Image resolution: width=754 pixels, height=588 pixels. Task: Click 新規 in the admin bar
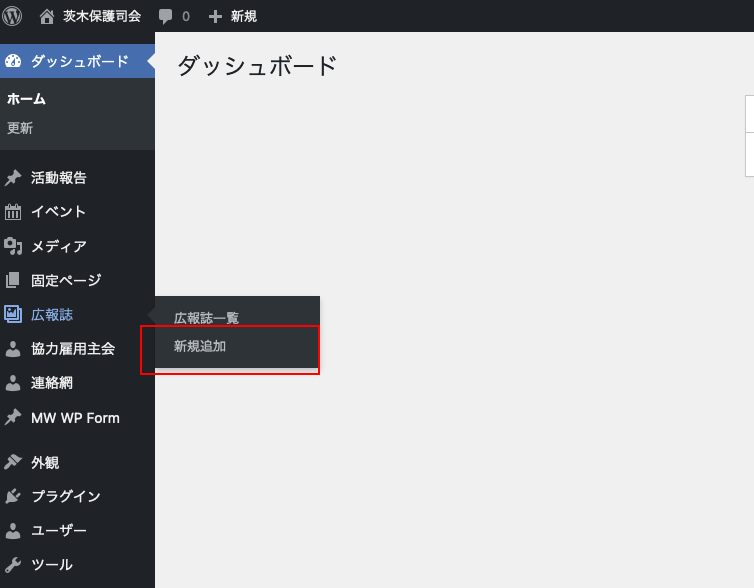[243, 16]
